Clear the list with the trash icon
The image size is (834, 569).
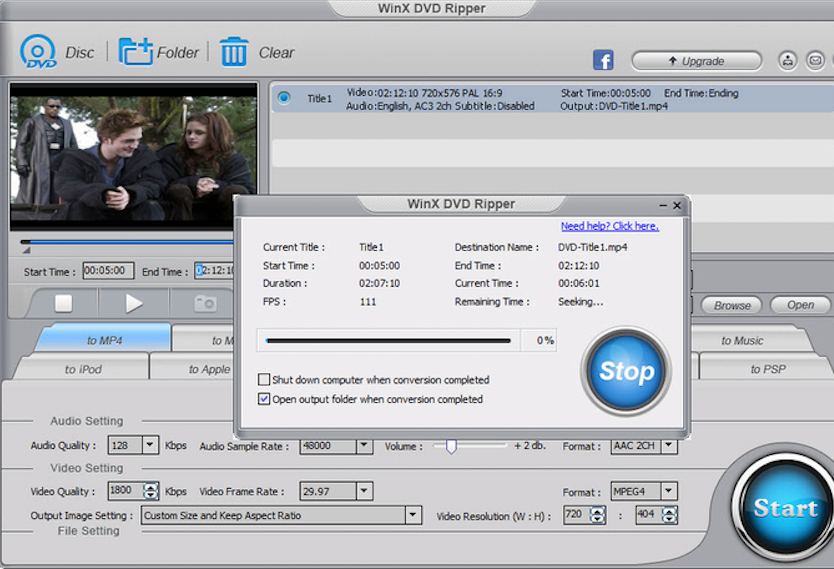(233, 52)
